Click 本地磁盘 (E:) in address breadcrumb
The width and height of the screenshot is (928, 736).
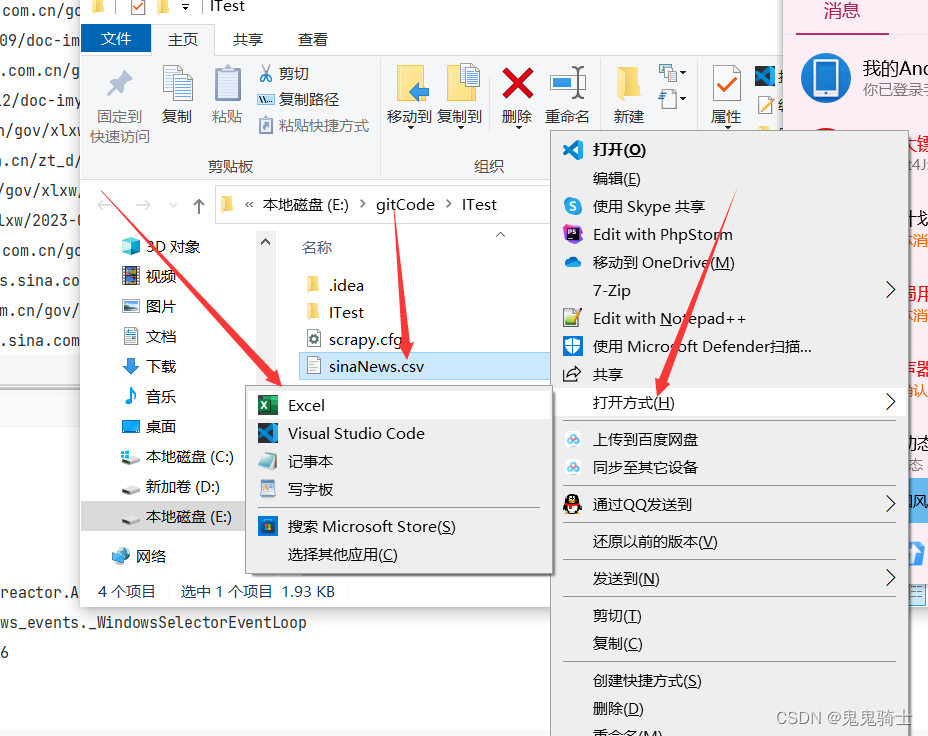point(305,205)
